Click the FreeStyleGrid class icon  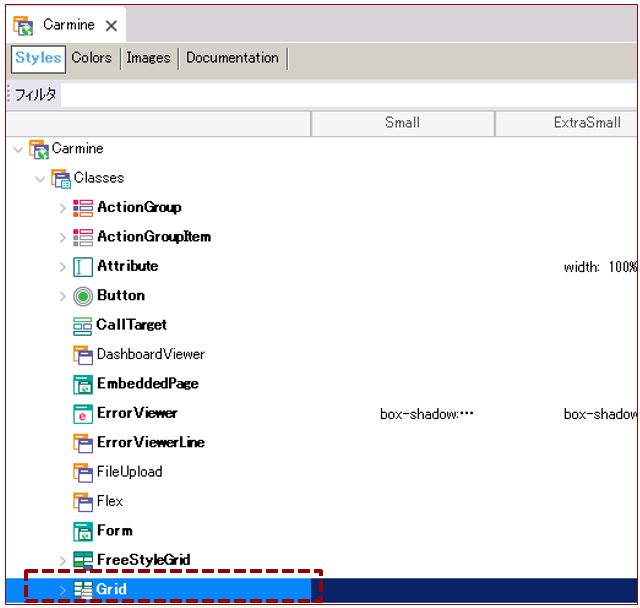coord(83,560)
